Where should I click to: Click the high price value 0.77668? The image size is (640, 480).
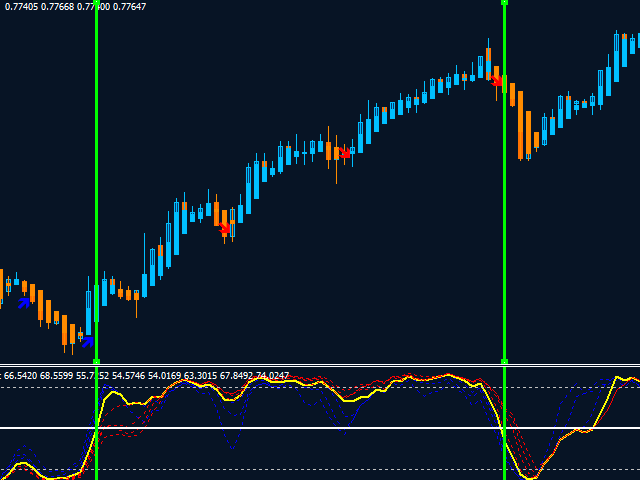tap(58, 7)
